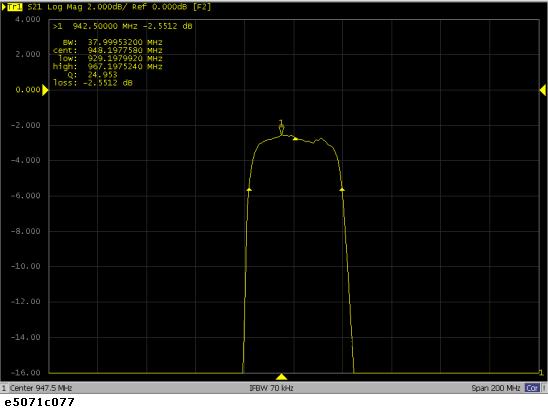This screenshot has height=410, width=548.
Task: Click the -2.000 Y-axis label
Action: coord(26,125)
